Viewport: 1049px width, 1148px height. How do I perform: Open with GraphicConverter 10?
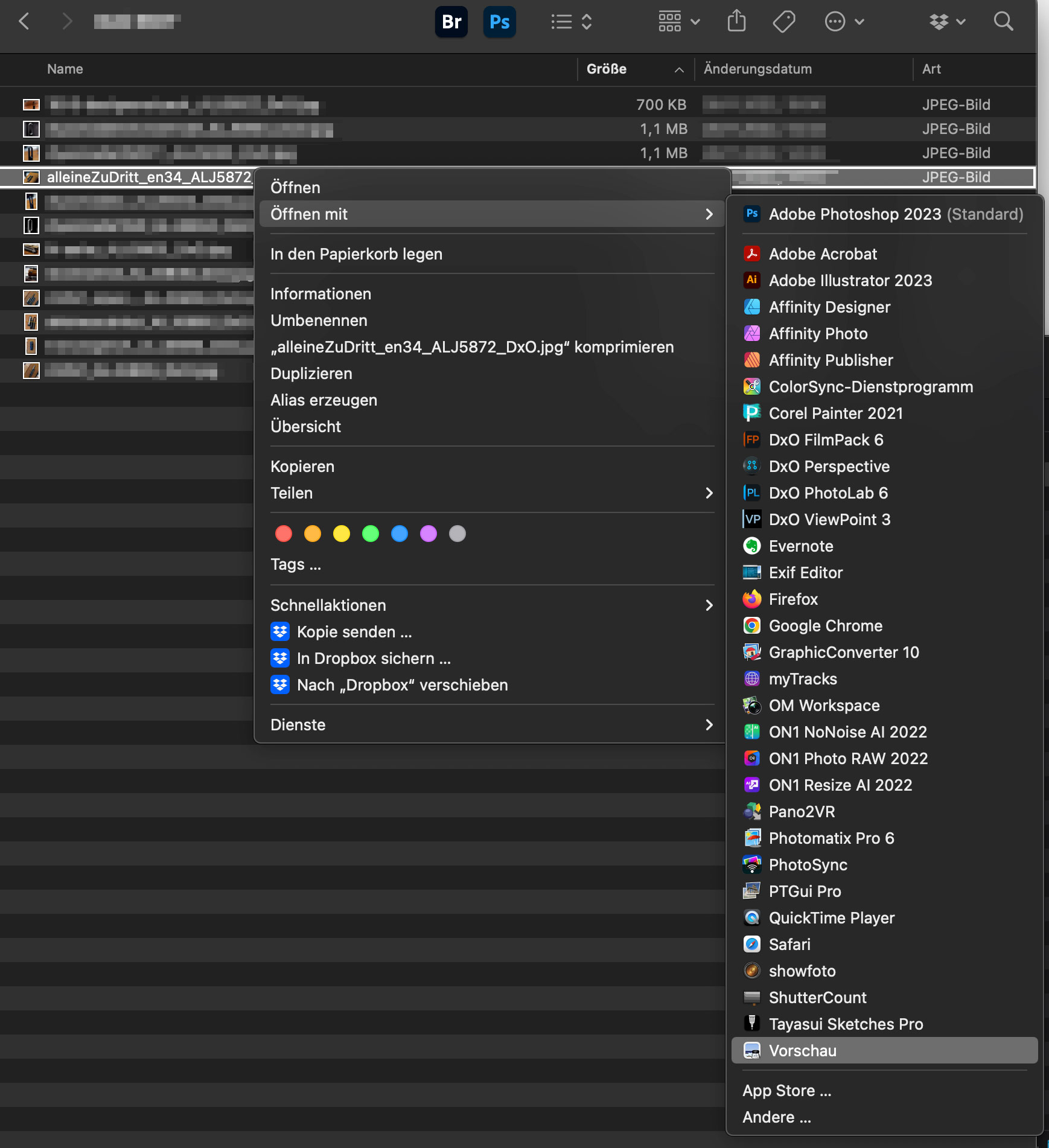click(x=884, y=652)
